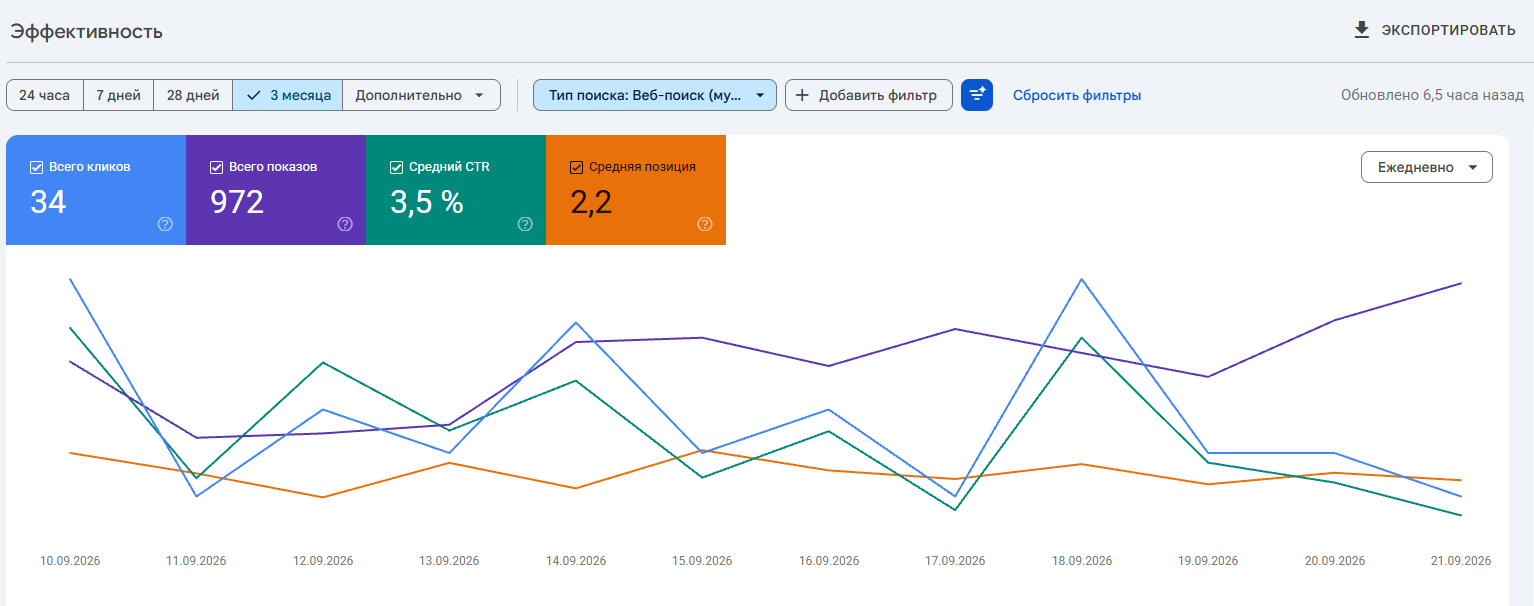This screenshot has width=1534, height=606.
Task: Click the 34 total clicks value
Action: [48, 202]
